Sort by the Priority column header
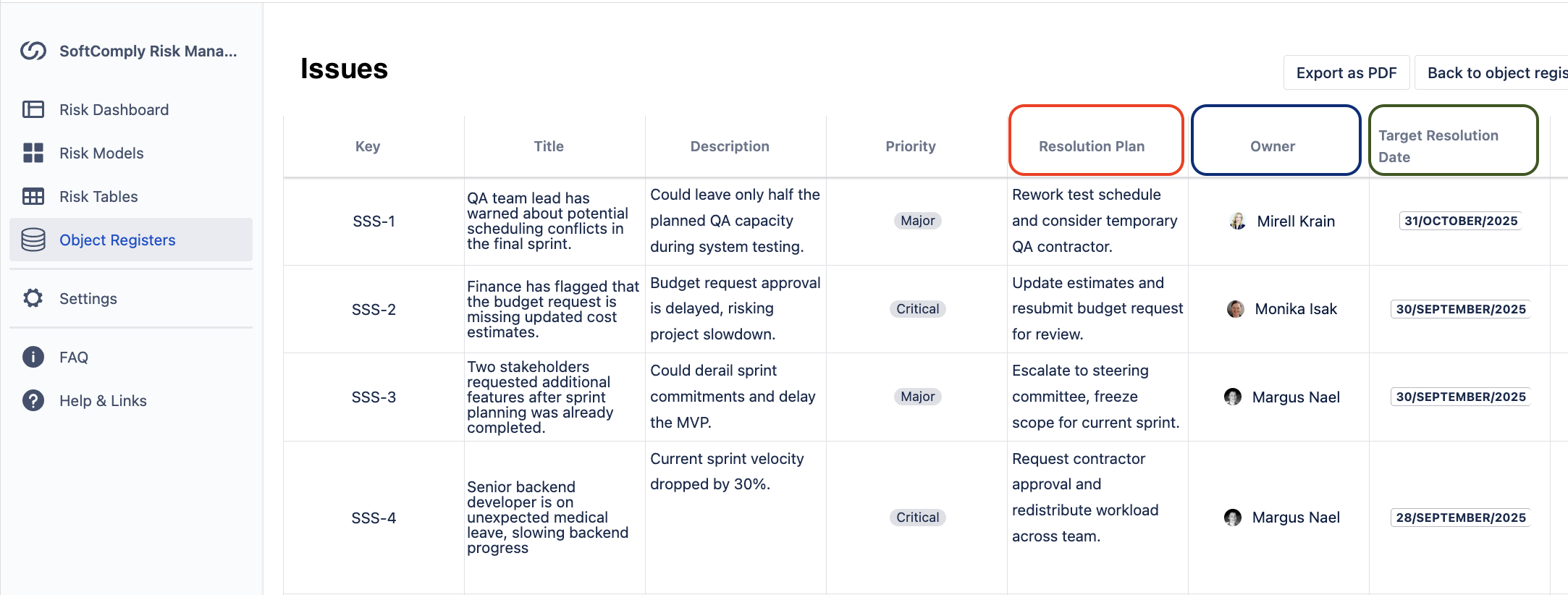The width and height of the screenshot is (1568, 595). [911, 146]
